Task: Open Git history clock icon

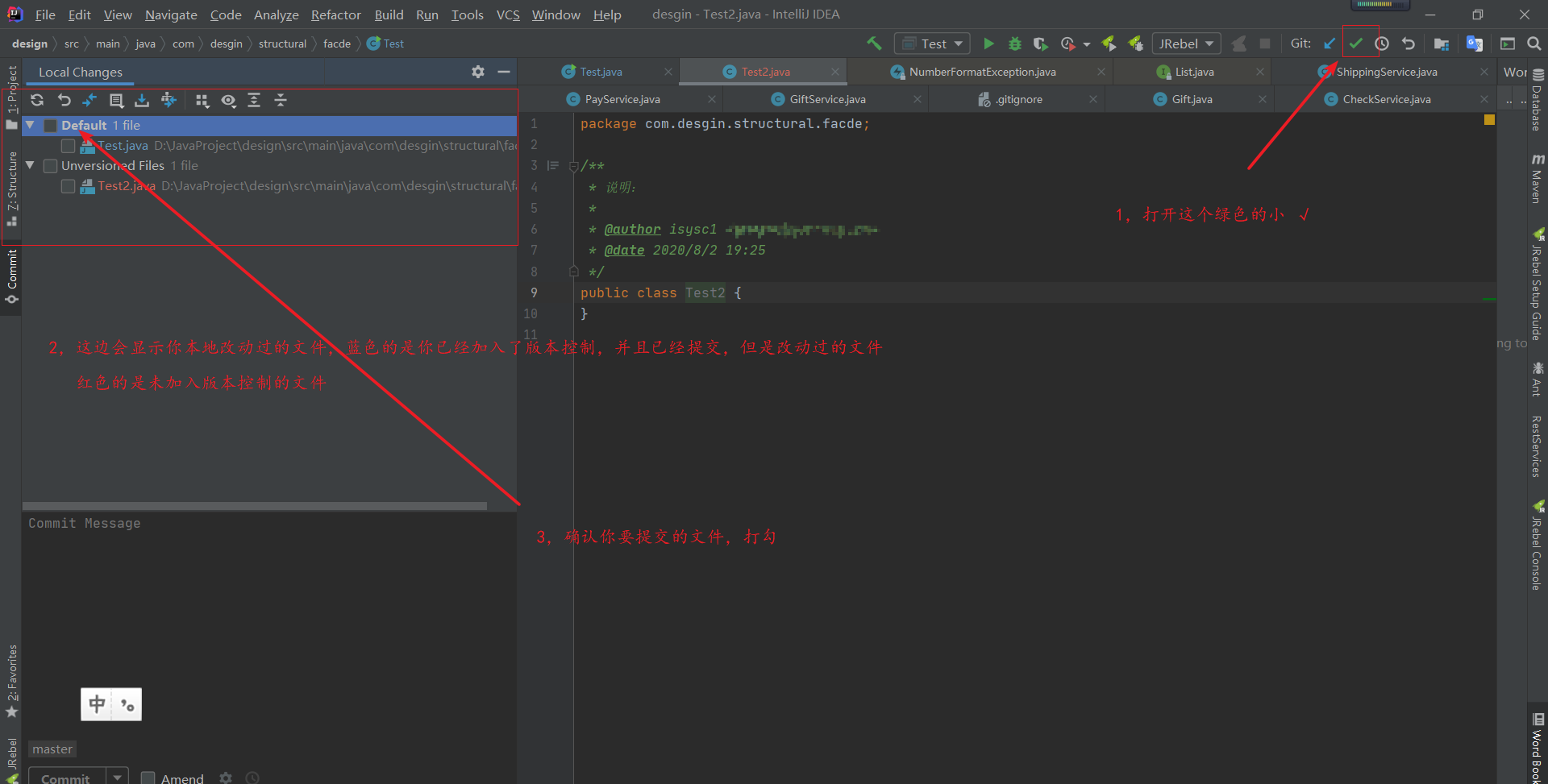Action: point(1382,44)
